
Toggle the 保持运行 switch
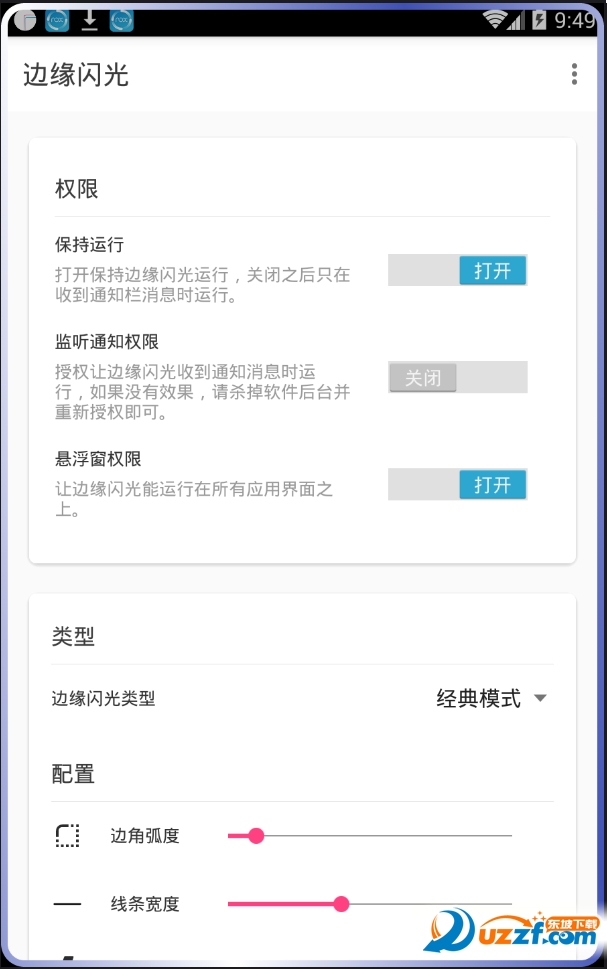point(458,270)
